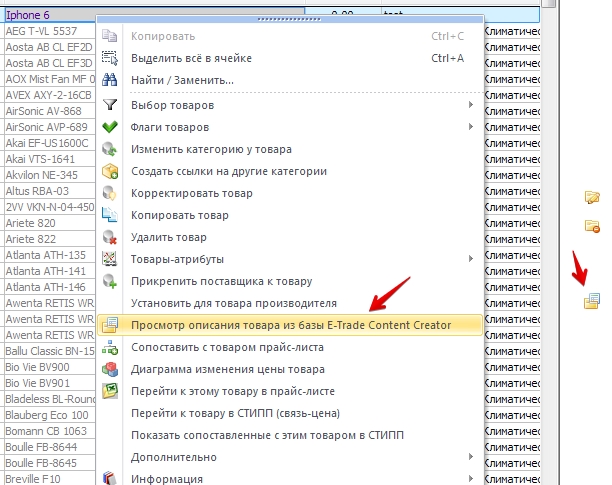Click the binoculars Find/Replace icon
Screen dimensions: 612x485
[110, 80]
